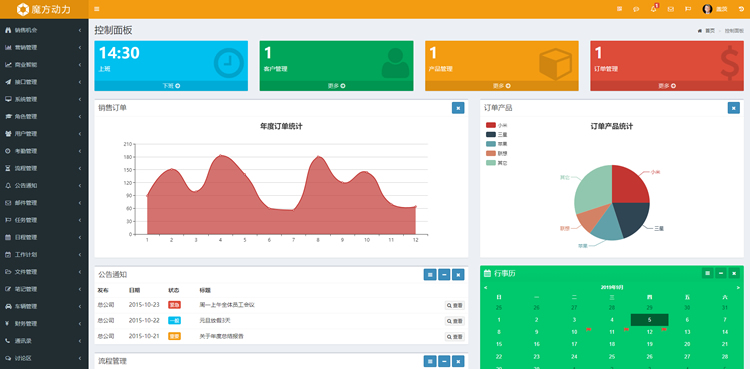Open the 考勤管理 menu item
The width and height of the screenshot is (750, 369).
44,151
